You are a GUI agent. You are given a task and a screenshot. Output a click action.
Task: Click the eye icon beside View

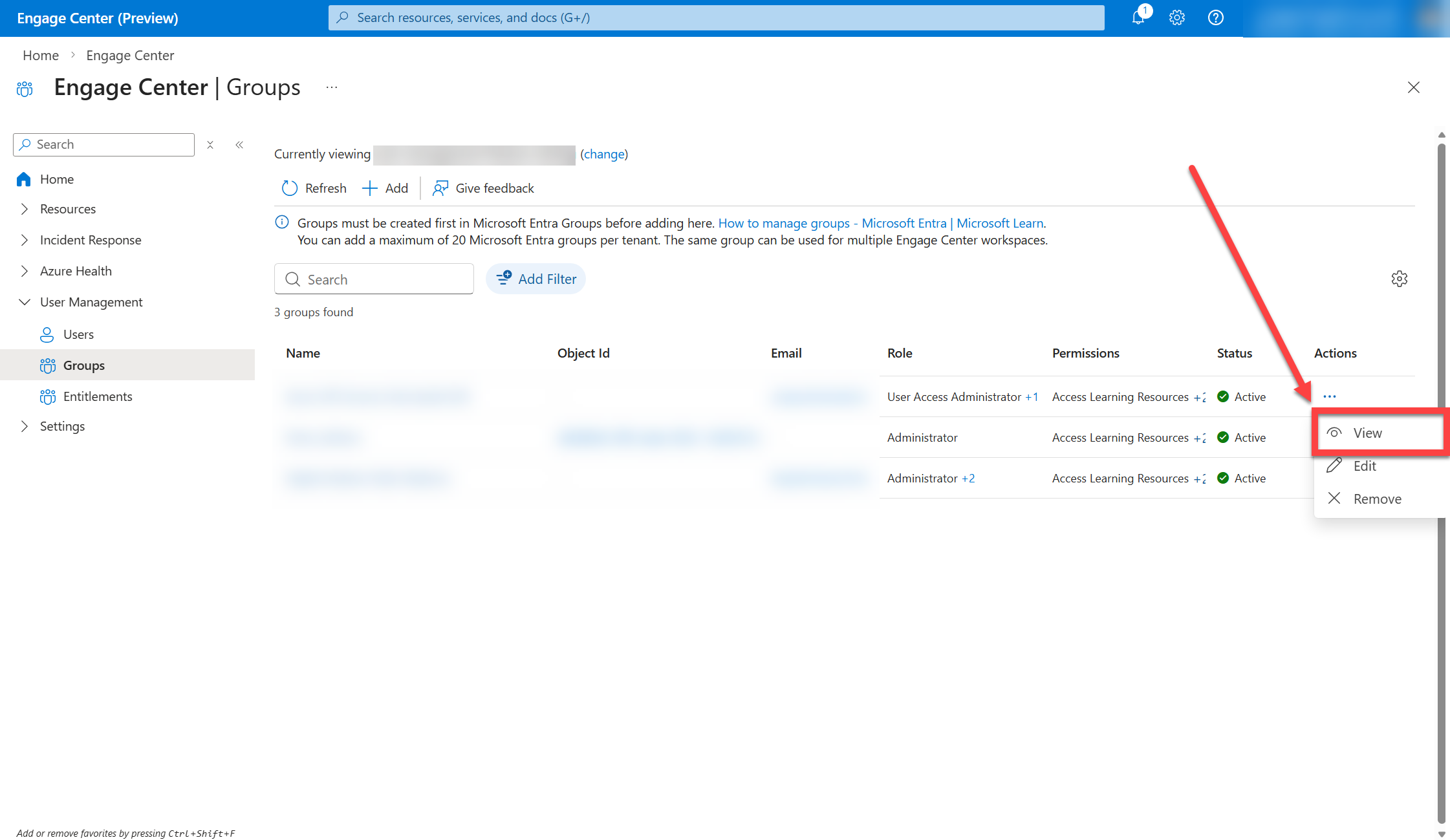tap(1334, 433)
